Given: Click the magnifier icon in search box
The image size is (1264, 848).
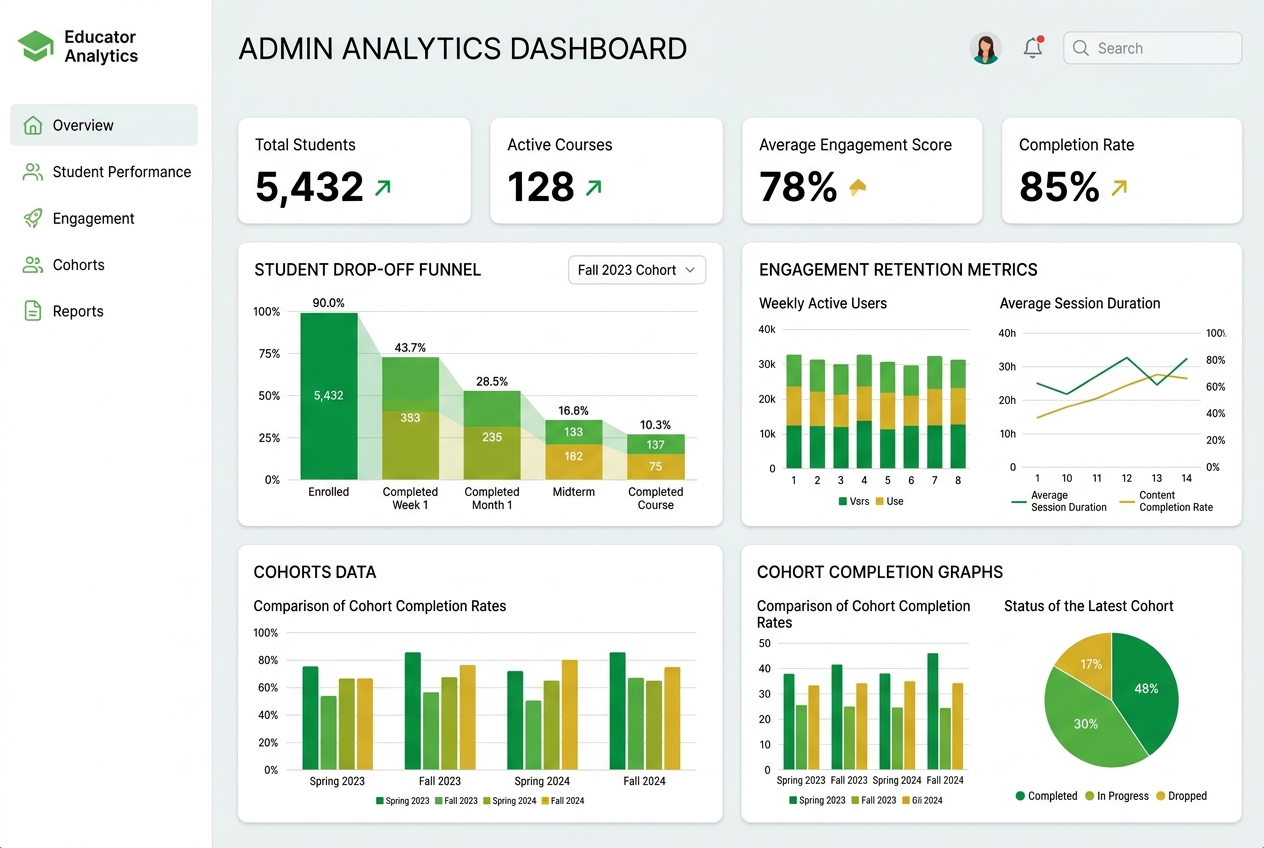Looking at the screenshot, I should 1081,48.
